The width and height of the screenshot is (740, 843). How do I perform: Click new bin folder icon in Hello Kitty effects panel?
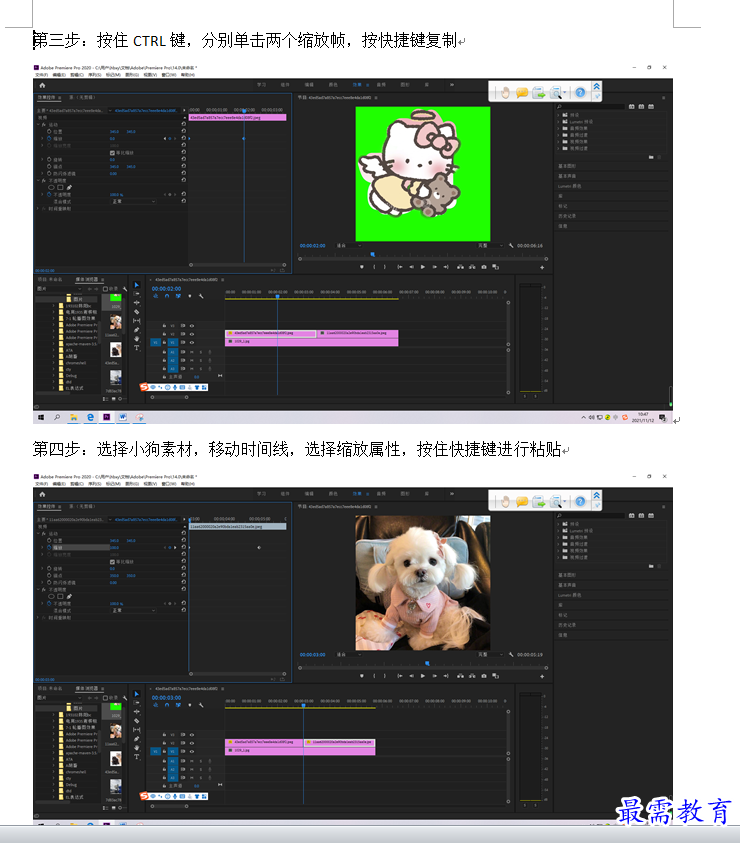651,157
